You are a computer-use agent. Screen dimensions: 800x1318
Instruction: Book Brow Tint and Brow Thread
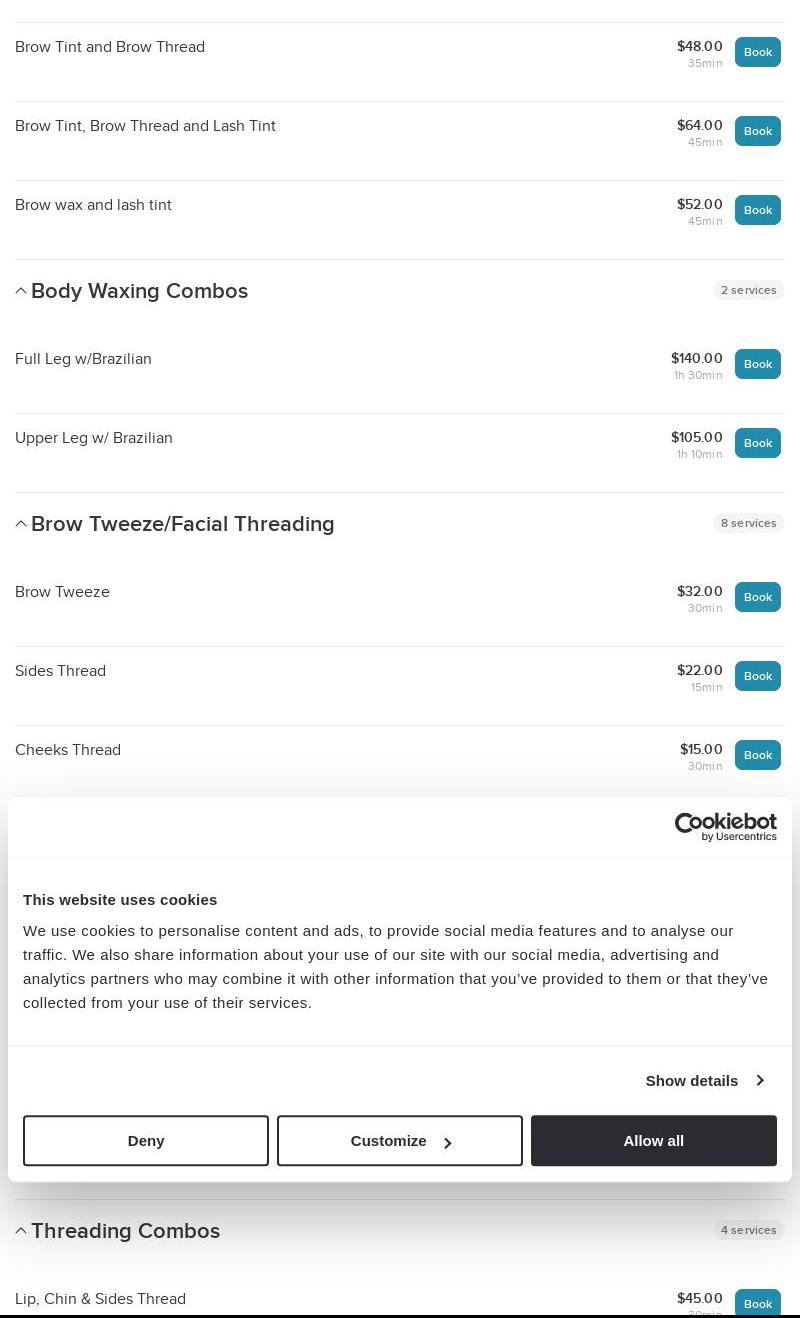coord(757,52)
